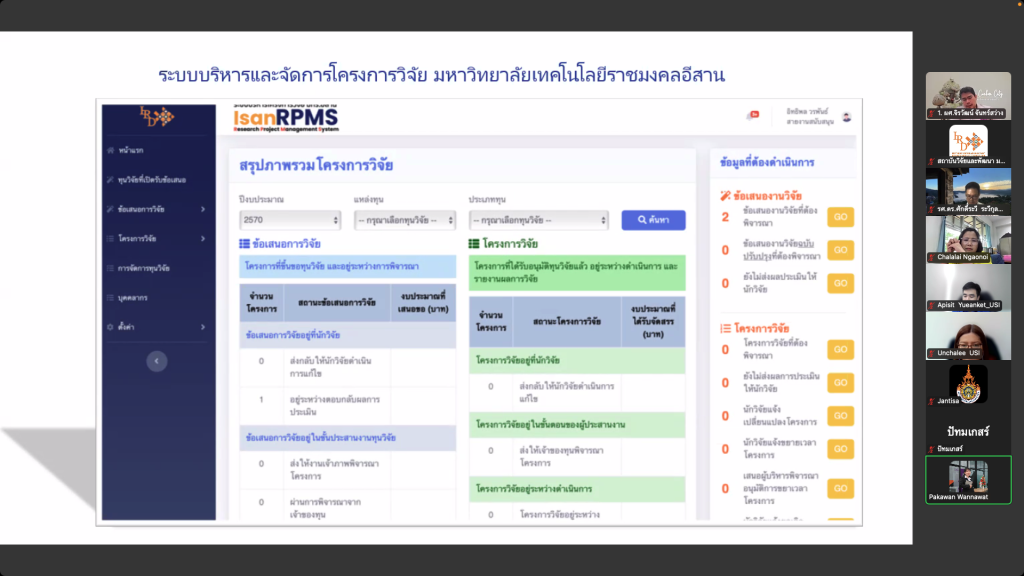Image resolution: width=1024 pixels, height=576 pixels.
Task: Open the ปีงบประมาณ 2570 dropdown
Action: point(290,220)
